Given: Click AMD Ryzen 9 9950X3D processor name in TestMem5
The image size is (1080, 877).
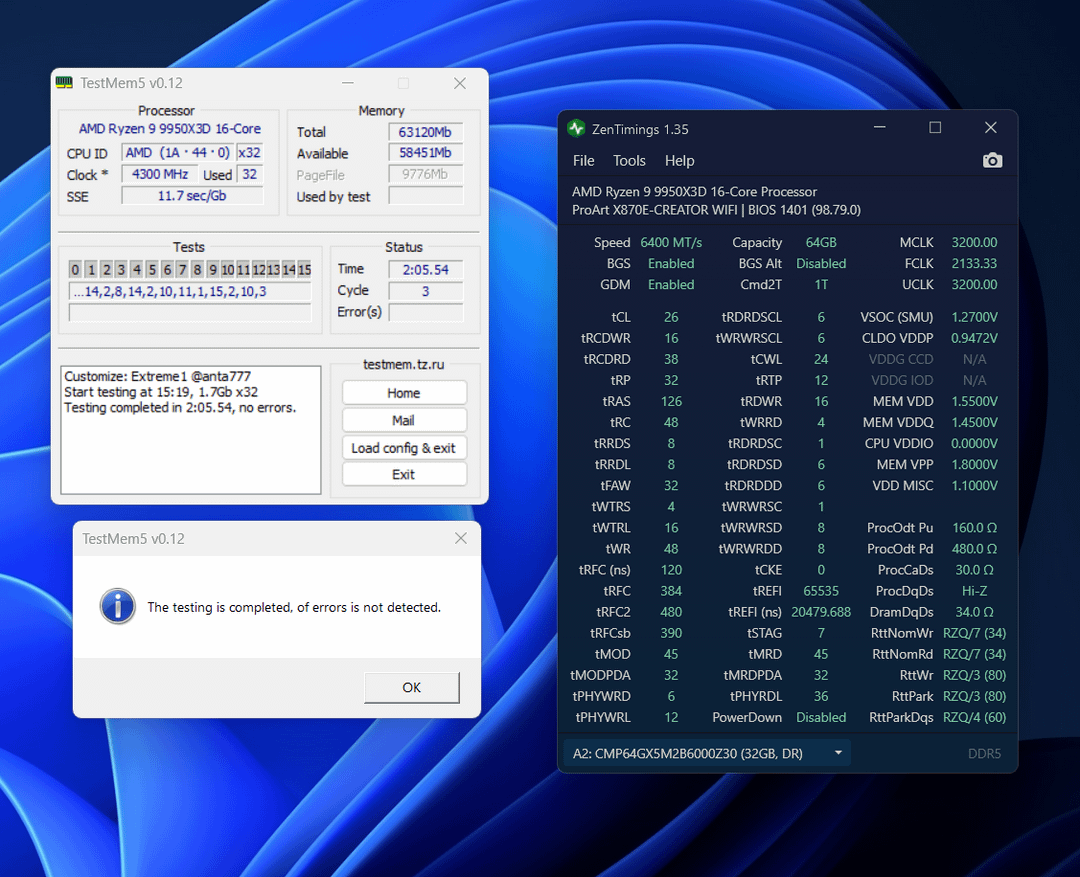Looking at the screenshot, I should [169, 129].
